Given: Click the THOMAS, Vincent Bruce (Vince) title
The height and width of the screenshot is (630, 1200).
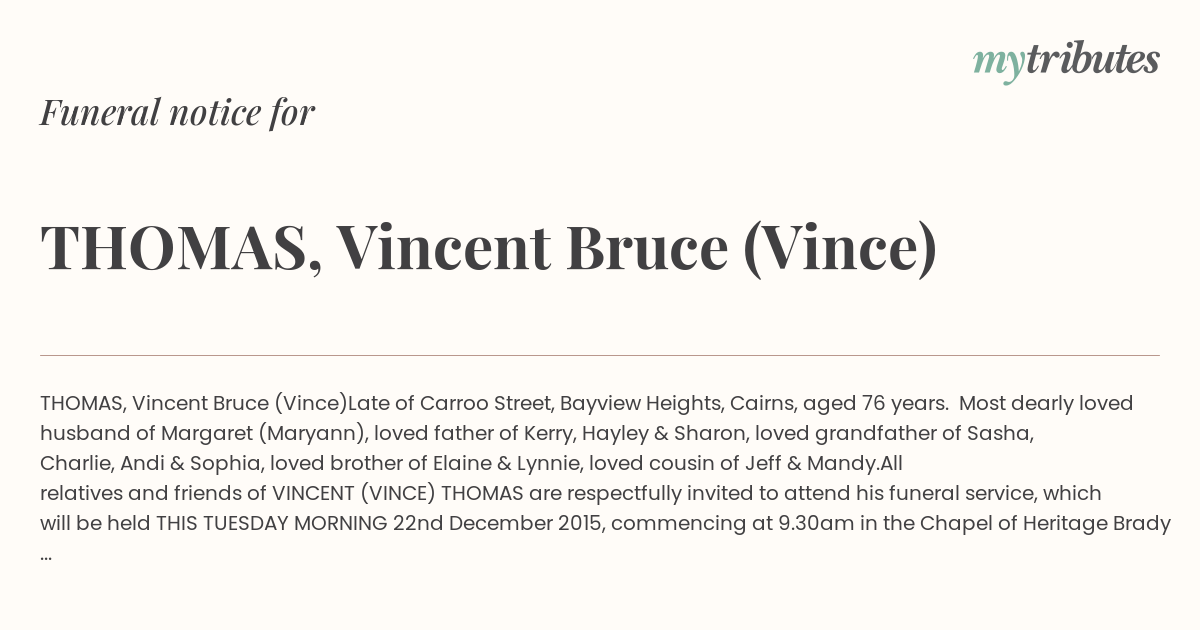Looking at the screenshot, I should pos(489,248).
